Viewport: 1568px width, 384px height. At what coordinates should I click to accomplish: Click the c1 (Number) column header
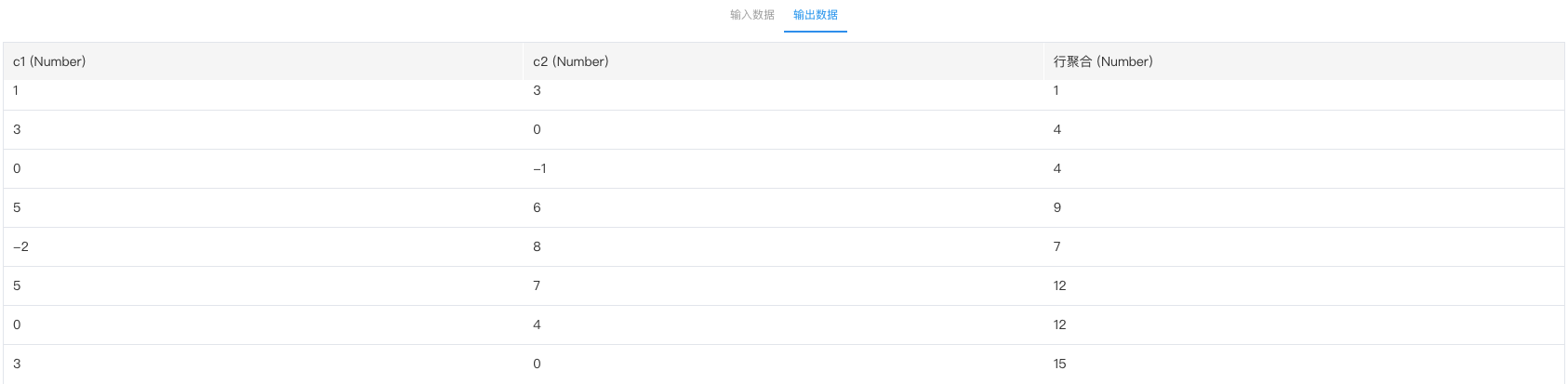pyautogui.click(x=263, y=61)
